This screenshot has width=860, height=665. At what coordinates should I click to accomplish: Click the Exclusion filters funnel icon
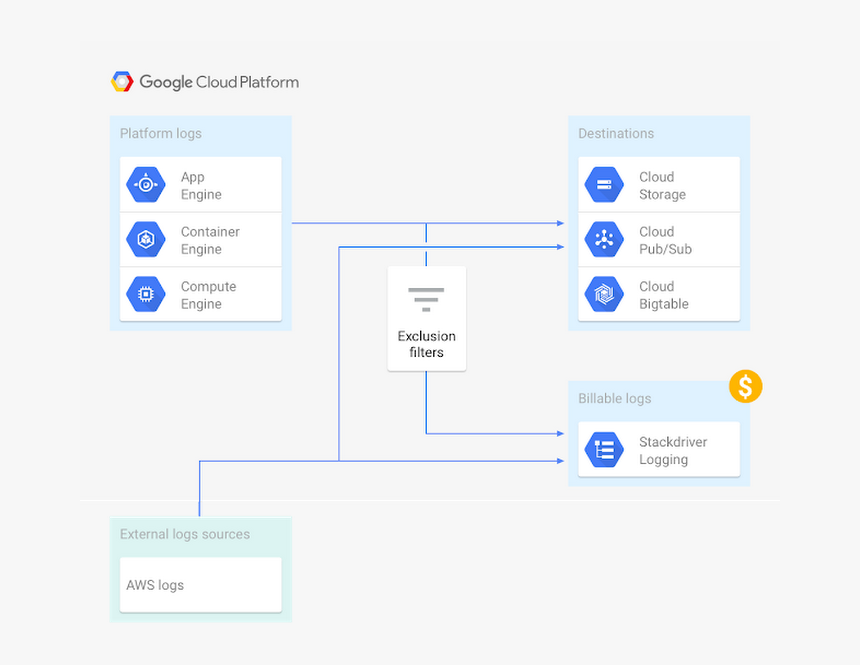[x=426, y=300]
